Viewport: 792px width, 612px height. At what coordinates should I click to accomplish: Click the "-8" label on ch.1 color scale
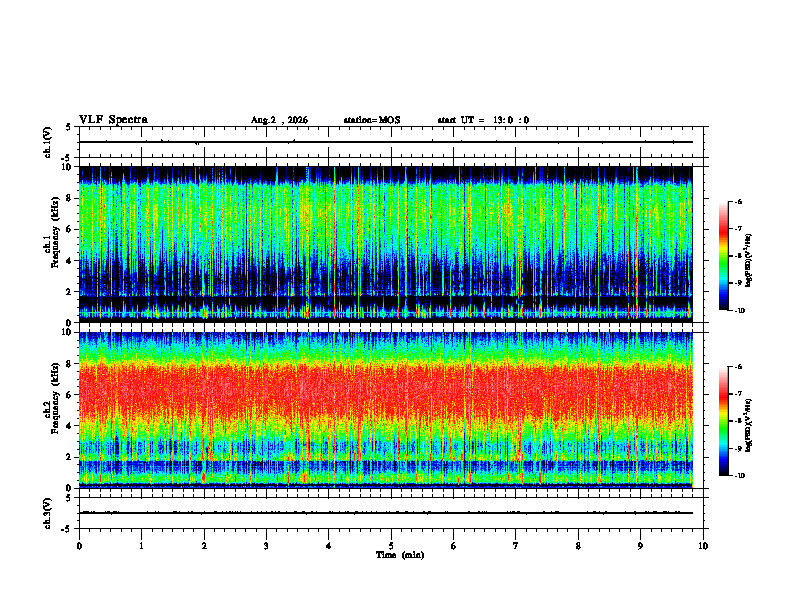coord(738,256)
